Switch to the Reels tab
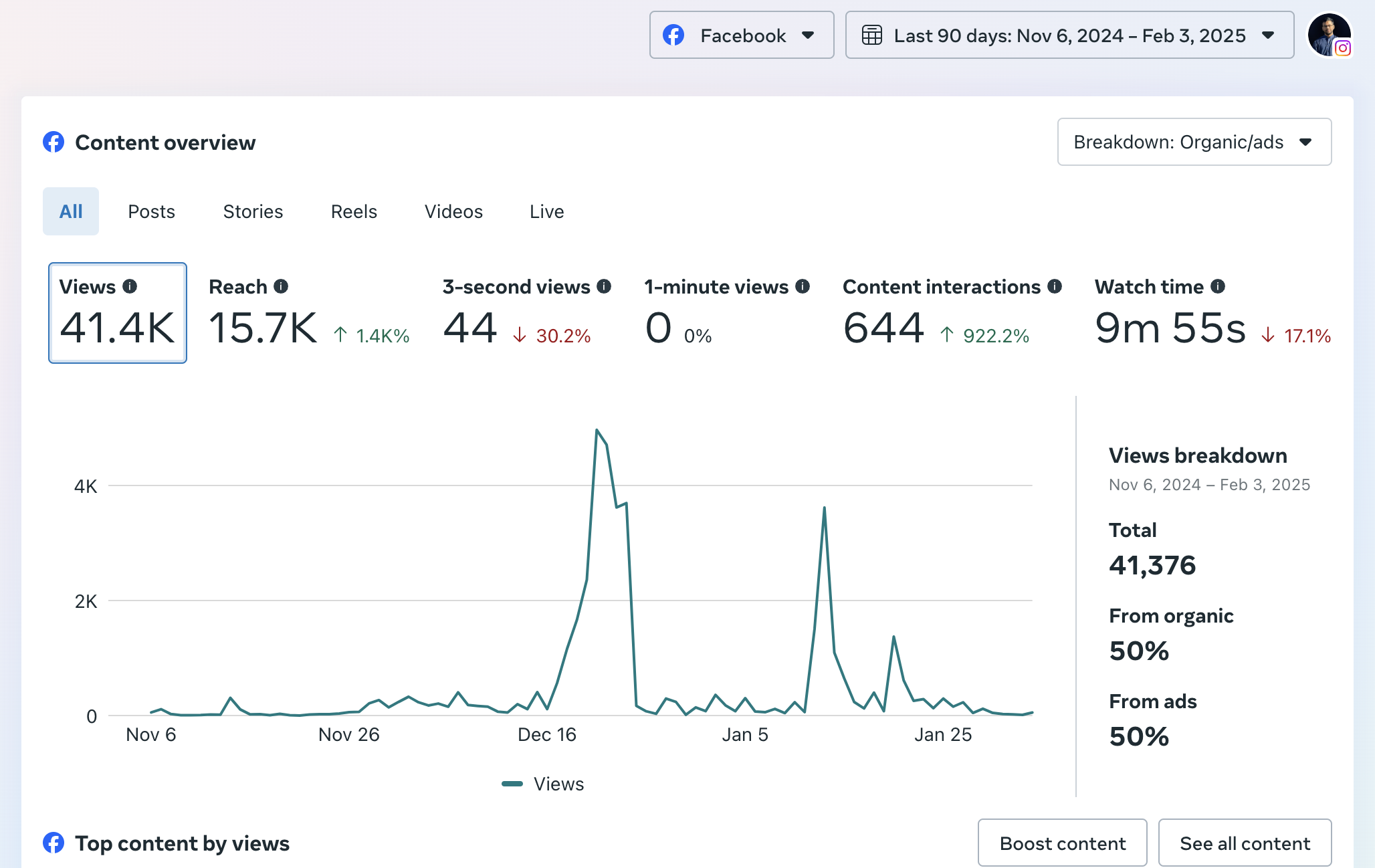This screenshot has width=1375, height=868. (353, 211)
